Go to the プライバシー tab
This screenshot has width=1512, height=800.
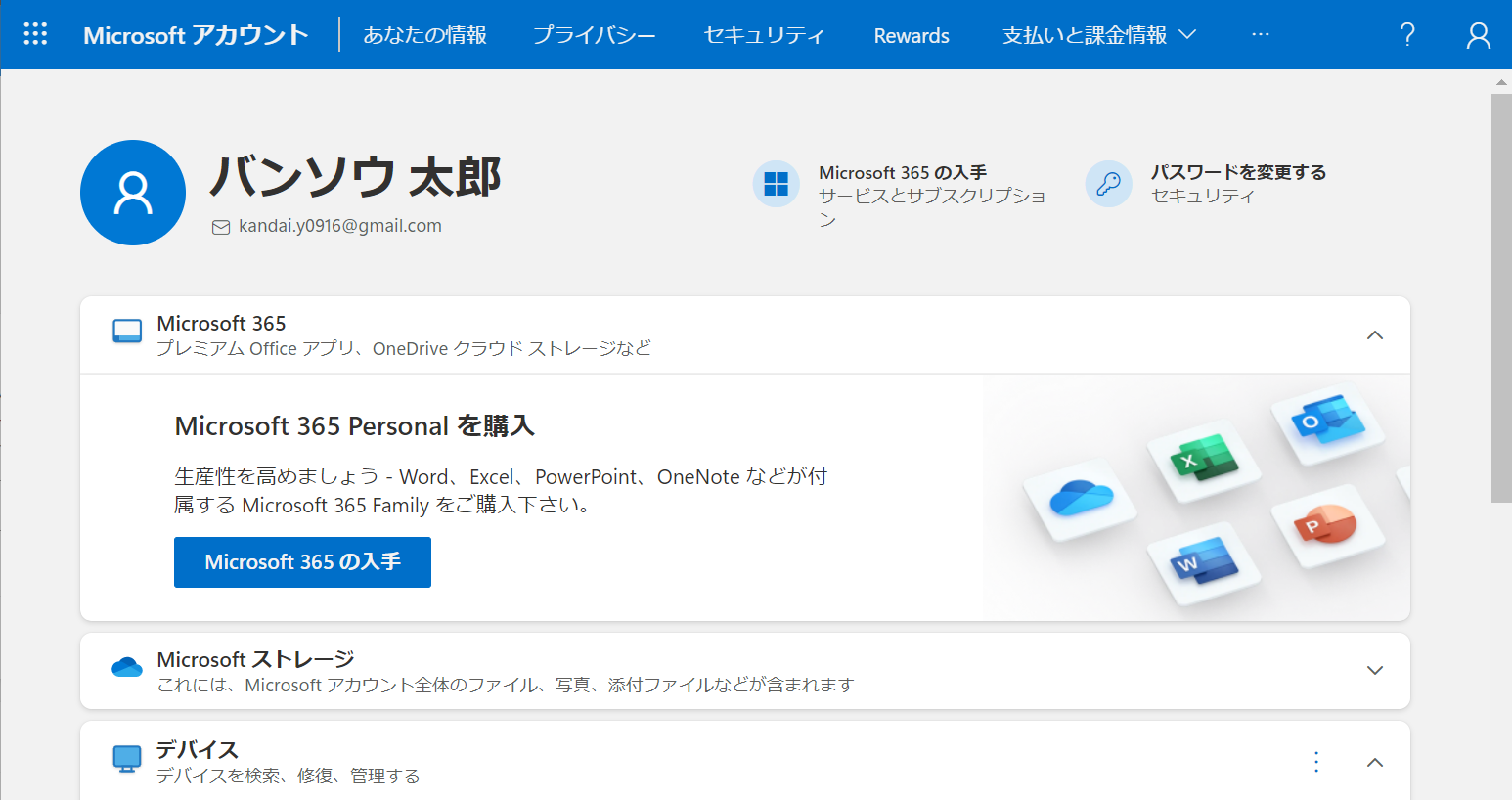pos(595,35)
